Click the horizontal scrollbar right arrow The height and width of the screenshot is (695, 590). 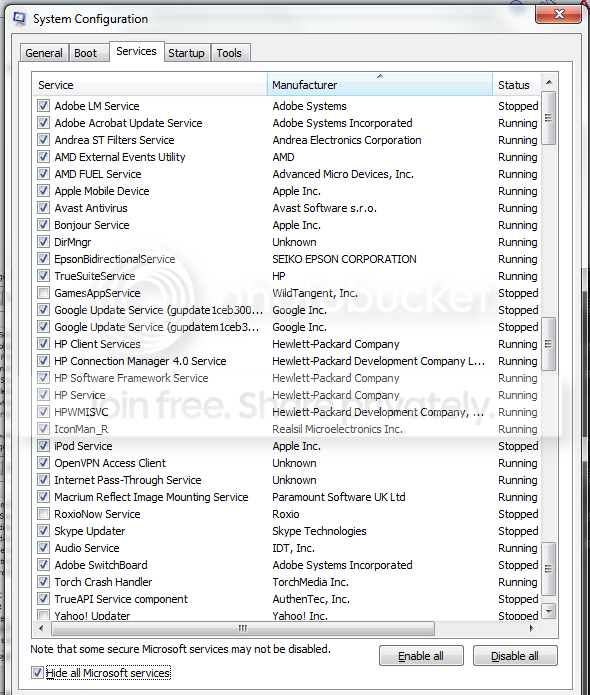click(x=532, y=628)
